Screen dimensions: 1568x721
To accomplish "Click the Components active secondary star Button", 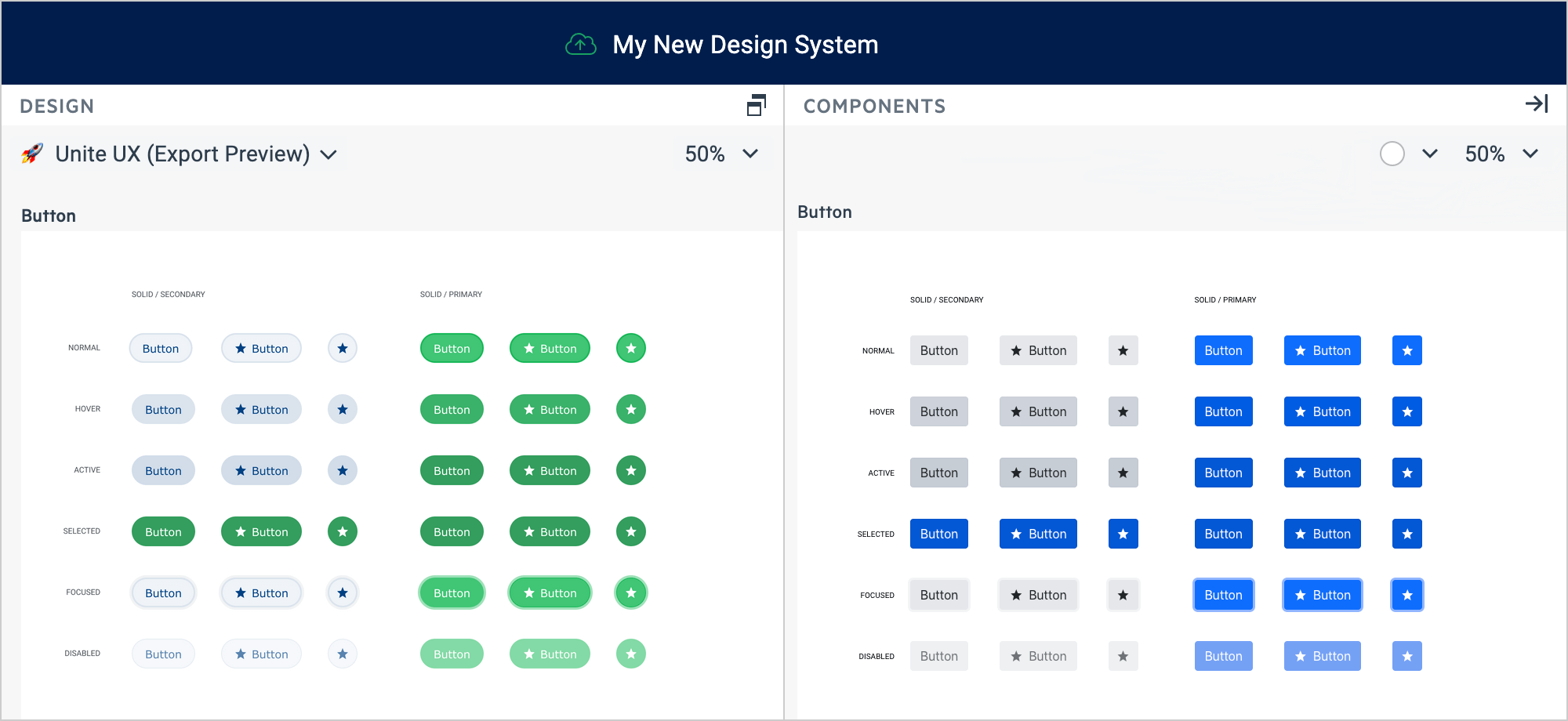I will click(x=1038, y=473).
